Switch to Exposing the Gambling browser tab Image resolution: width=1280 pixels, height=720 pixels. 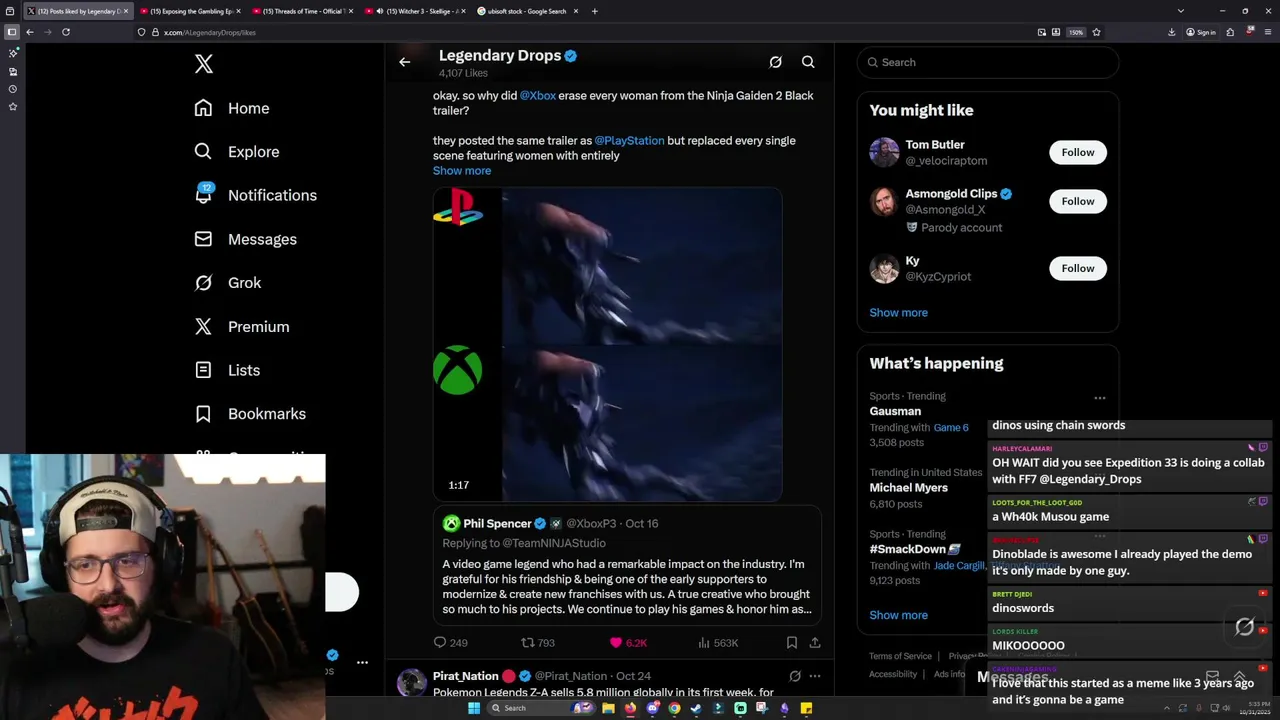point(189,11)
